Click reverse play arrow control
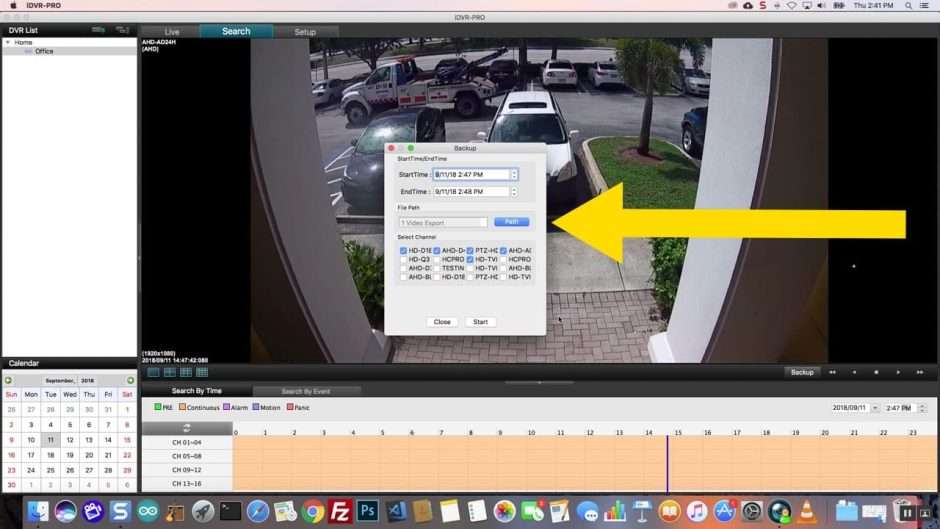 pos(854,372)
